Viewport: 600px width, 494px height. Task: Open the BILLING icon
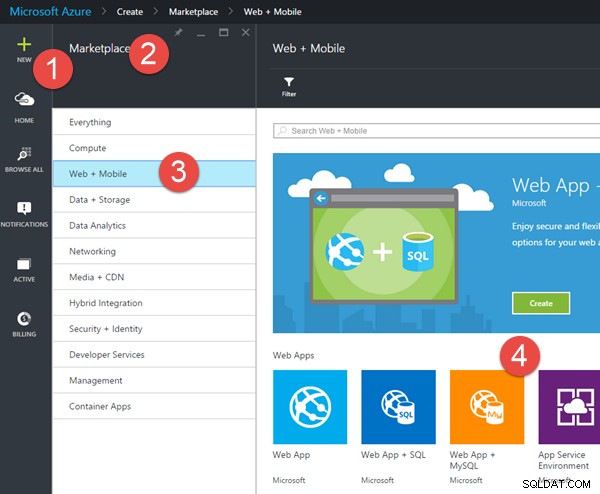[24, 318]
